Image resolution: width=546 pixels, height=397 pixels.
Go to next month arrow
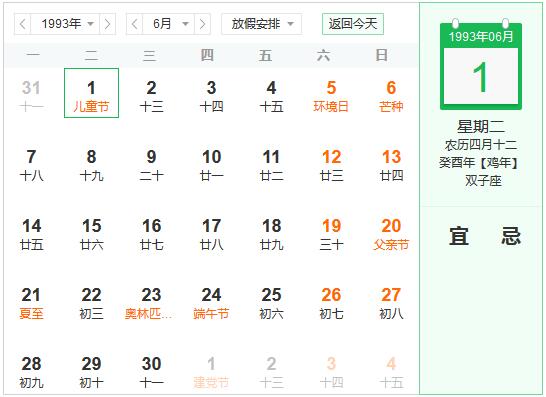(x=202, y=24)
